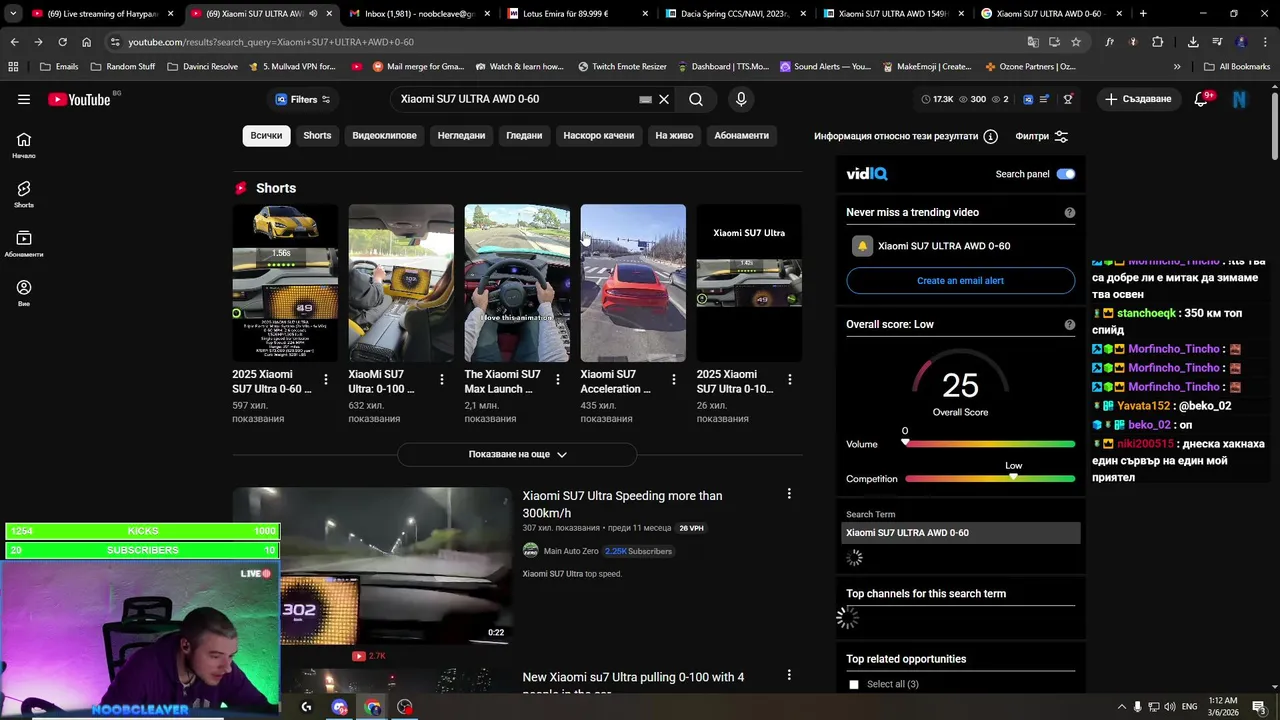The image size is (1280, 720).
Task: Click the Създаване create button
Action: coord(1137,99)
